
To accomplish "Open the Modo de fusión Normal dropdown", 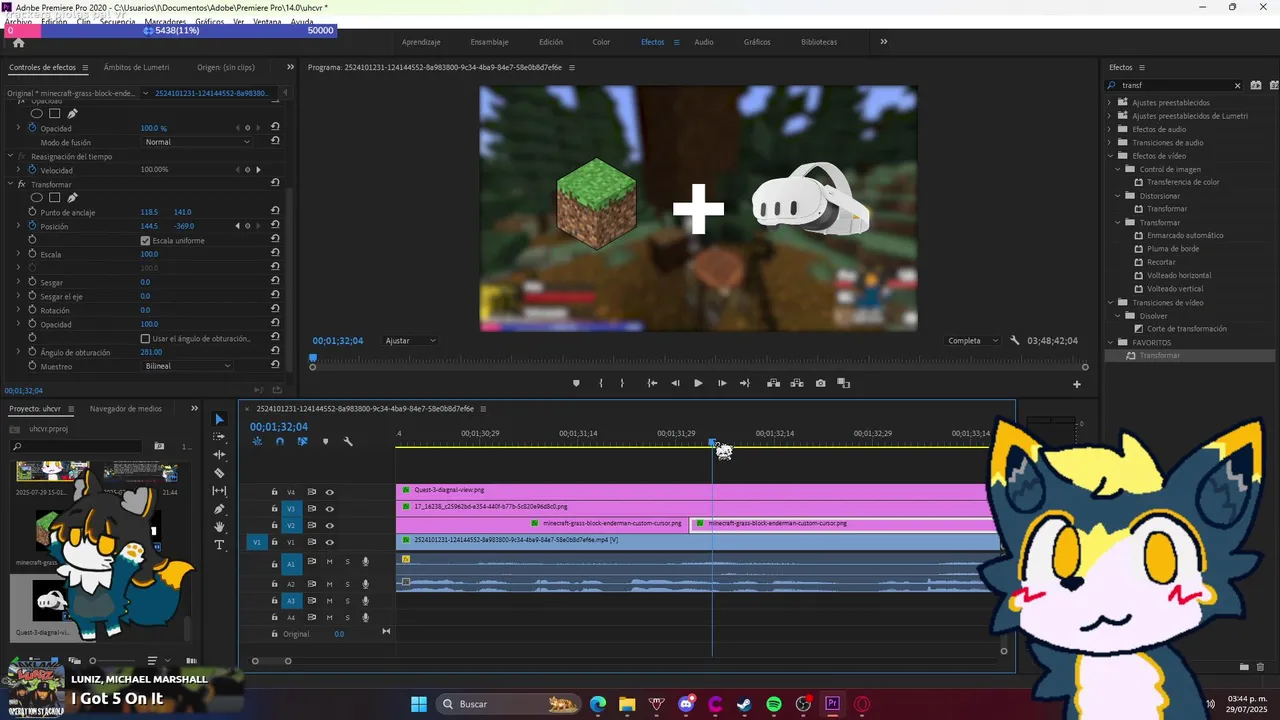I will (197, 142).
